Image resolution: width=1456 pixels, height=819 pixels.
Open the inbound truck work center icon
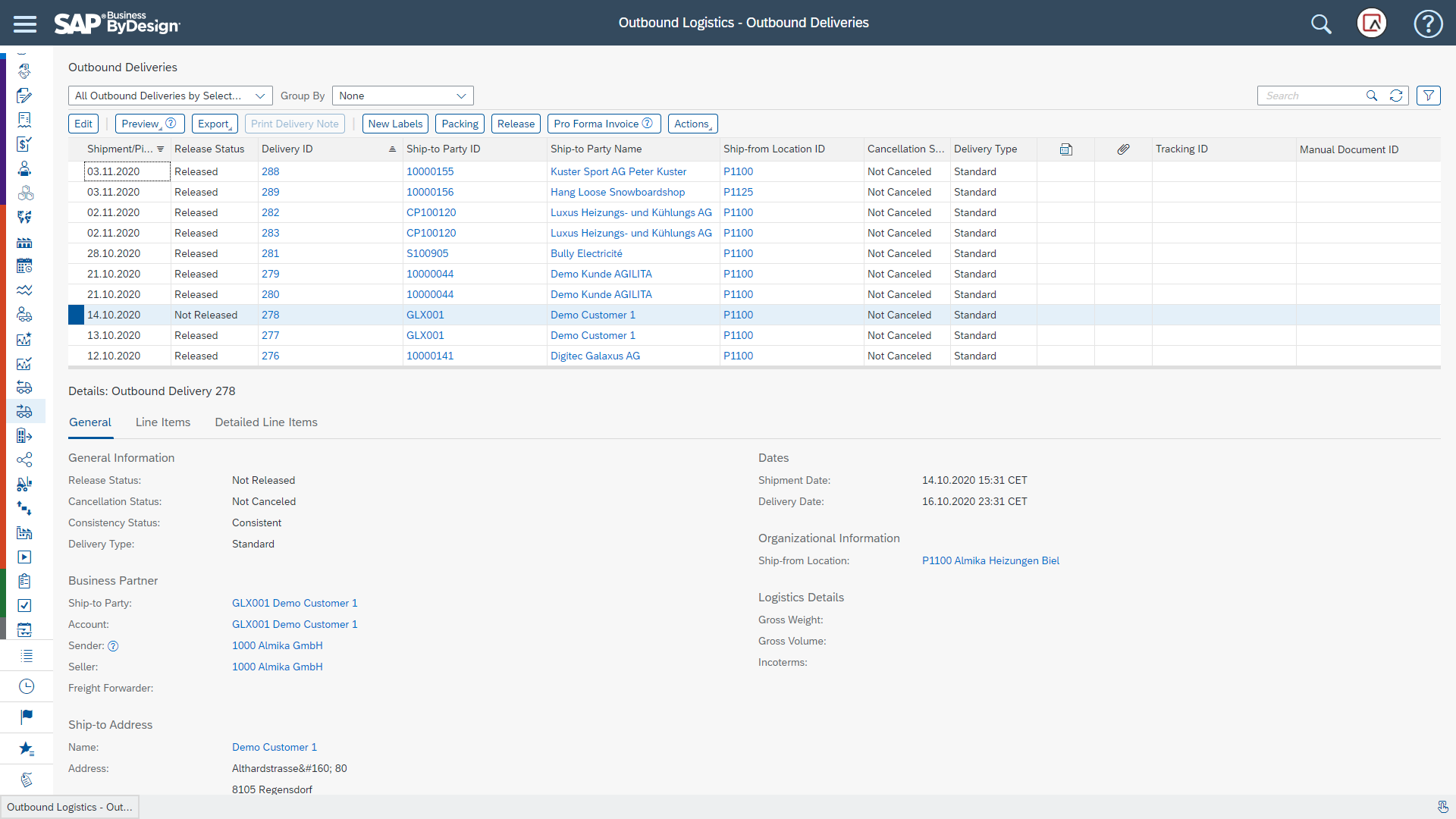point(24,387)
